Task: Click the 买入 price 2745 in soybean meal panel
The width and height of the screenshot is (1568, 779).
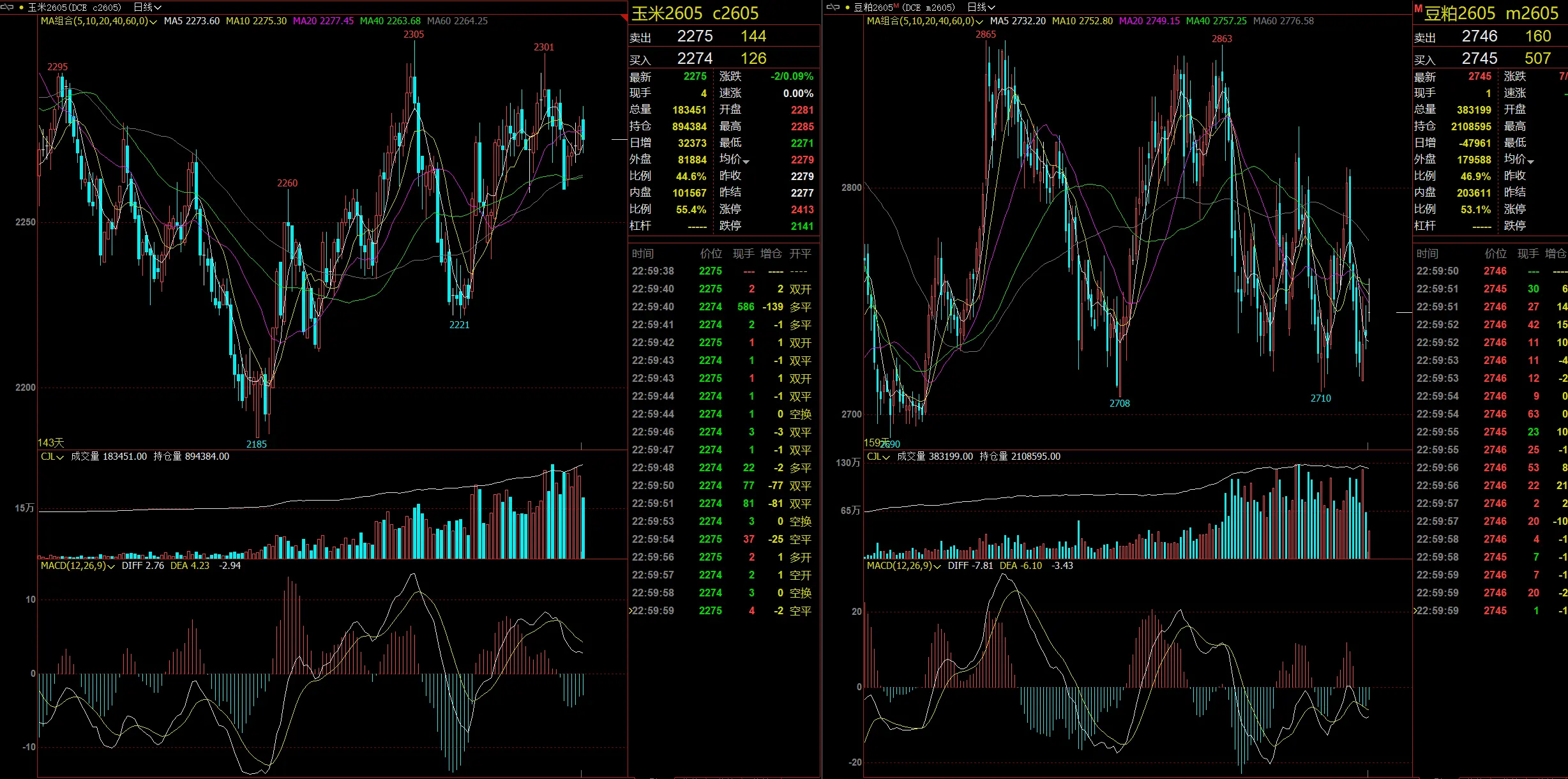Action: pyautogui.click(x=1479, y=59)
